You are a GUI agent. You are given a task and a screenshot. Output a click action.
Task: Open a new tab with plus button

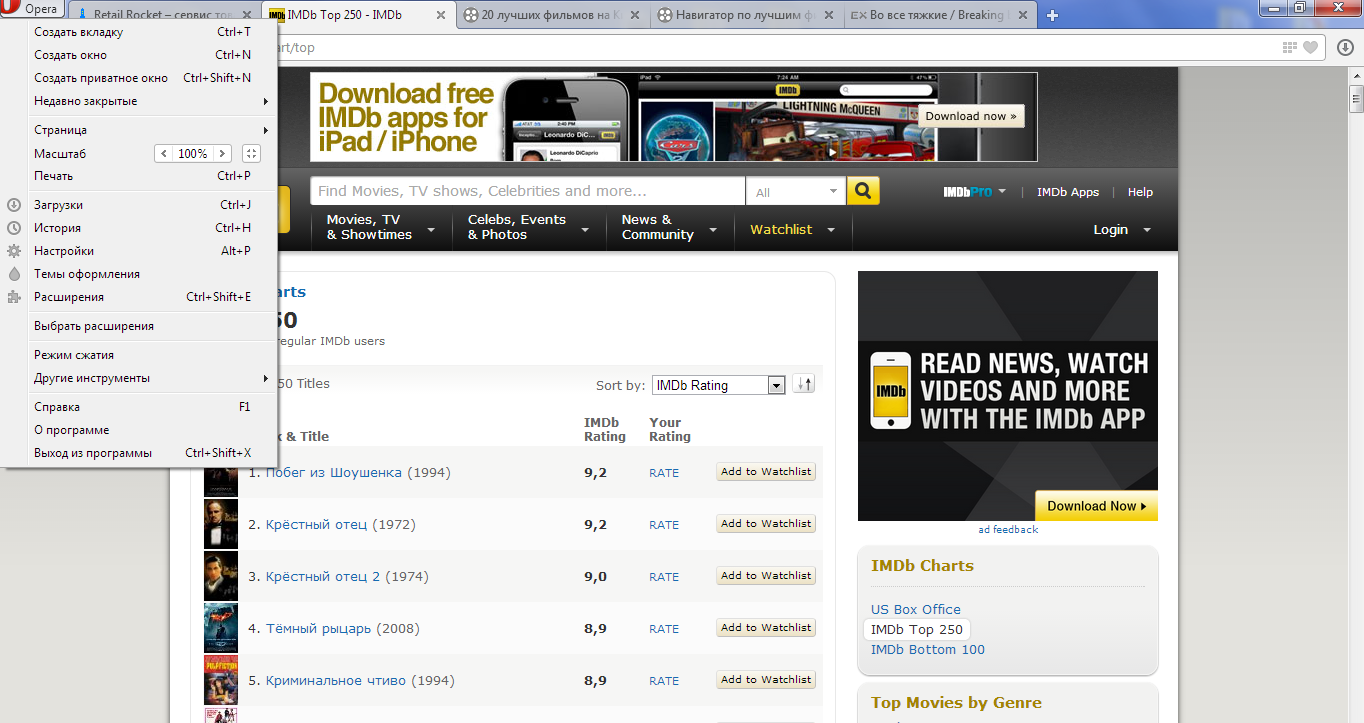1052,15
